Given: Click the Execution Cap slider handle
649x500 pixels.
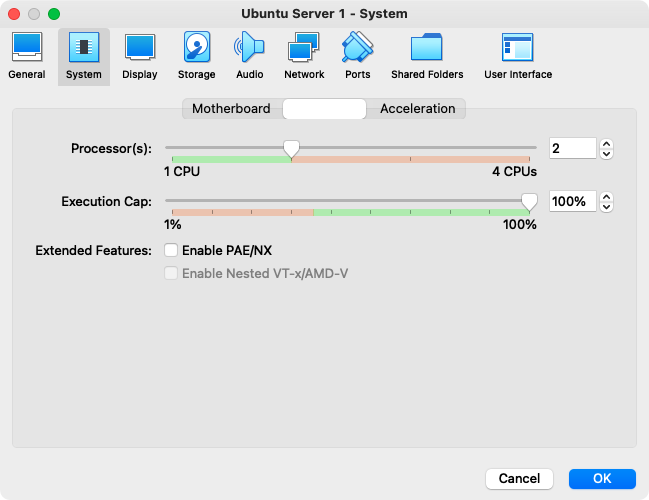Looking at the screenshot, I should (x=529, y=202).
